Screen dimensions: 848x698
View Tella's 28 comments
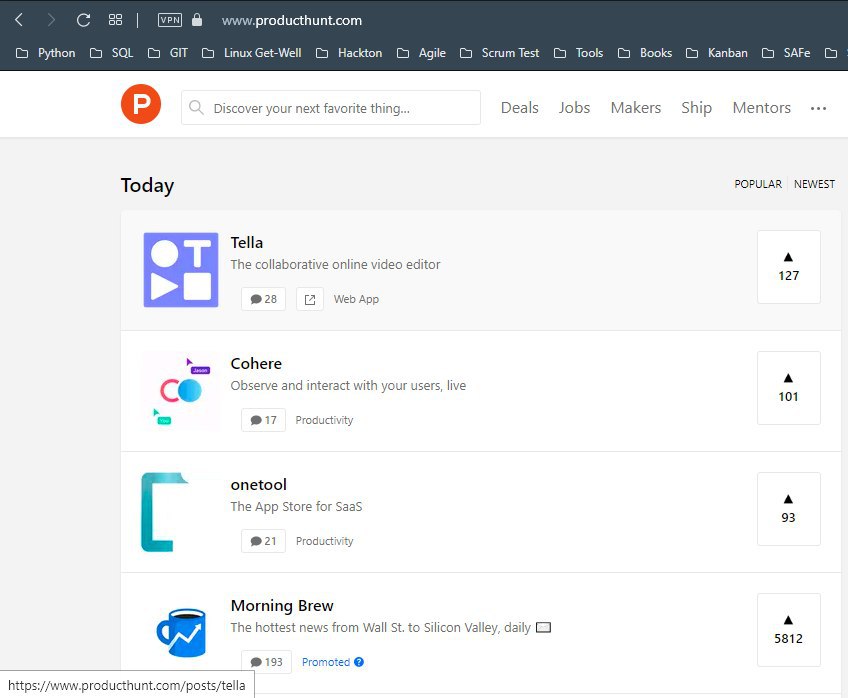point(263,299)
